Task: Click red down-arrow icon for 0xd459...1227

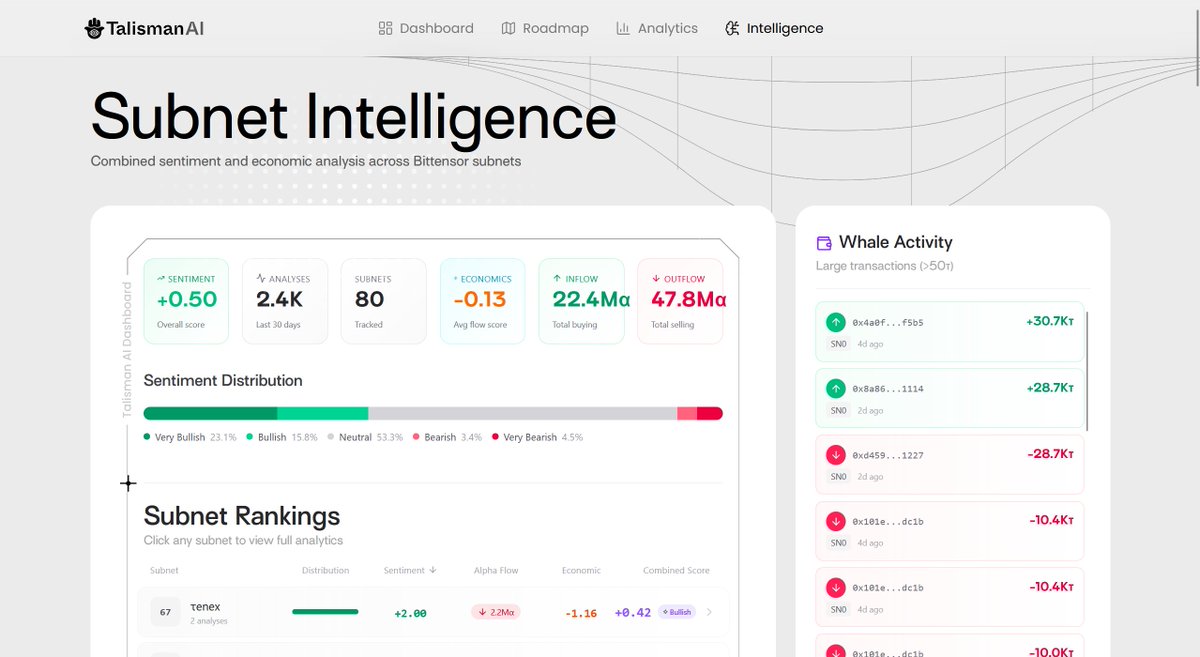Action: pyautogui.click(x=835, y=455)
